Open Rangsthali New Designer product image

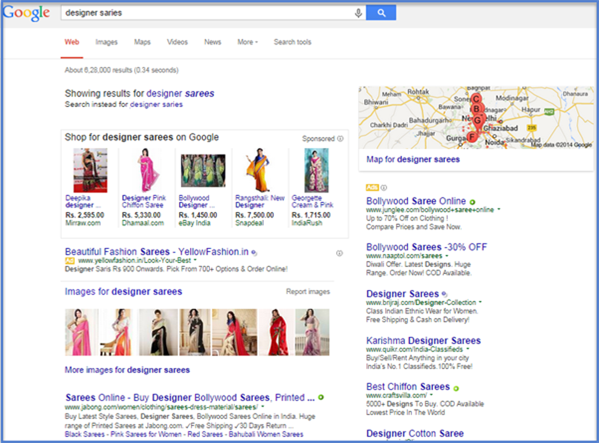pos(258,170)
